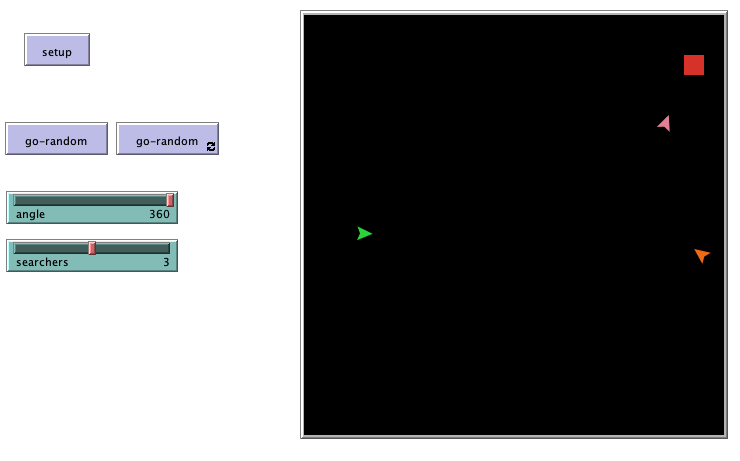
Task: Click the forever loop icon on go-random
Action: (x=211, y=146)
